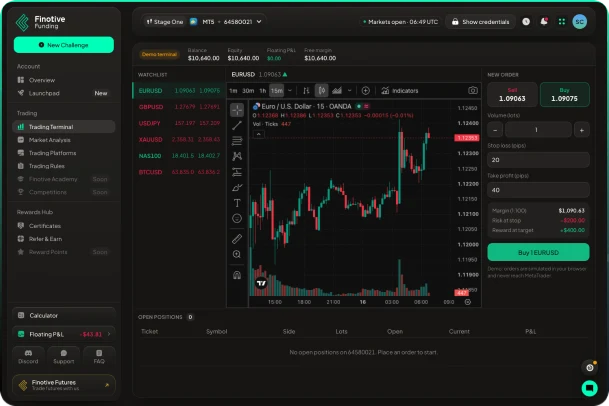Add a compare symbol with the plus icon
The image size is (609, 406).
click(x=365, y=91)
